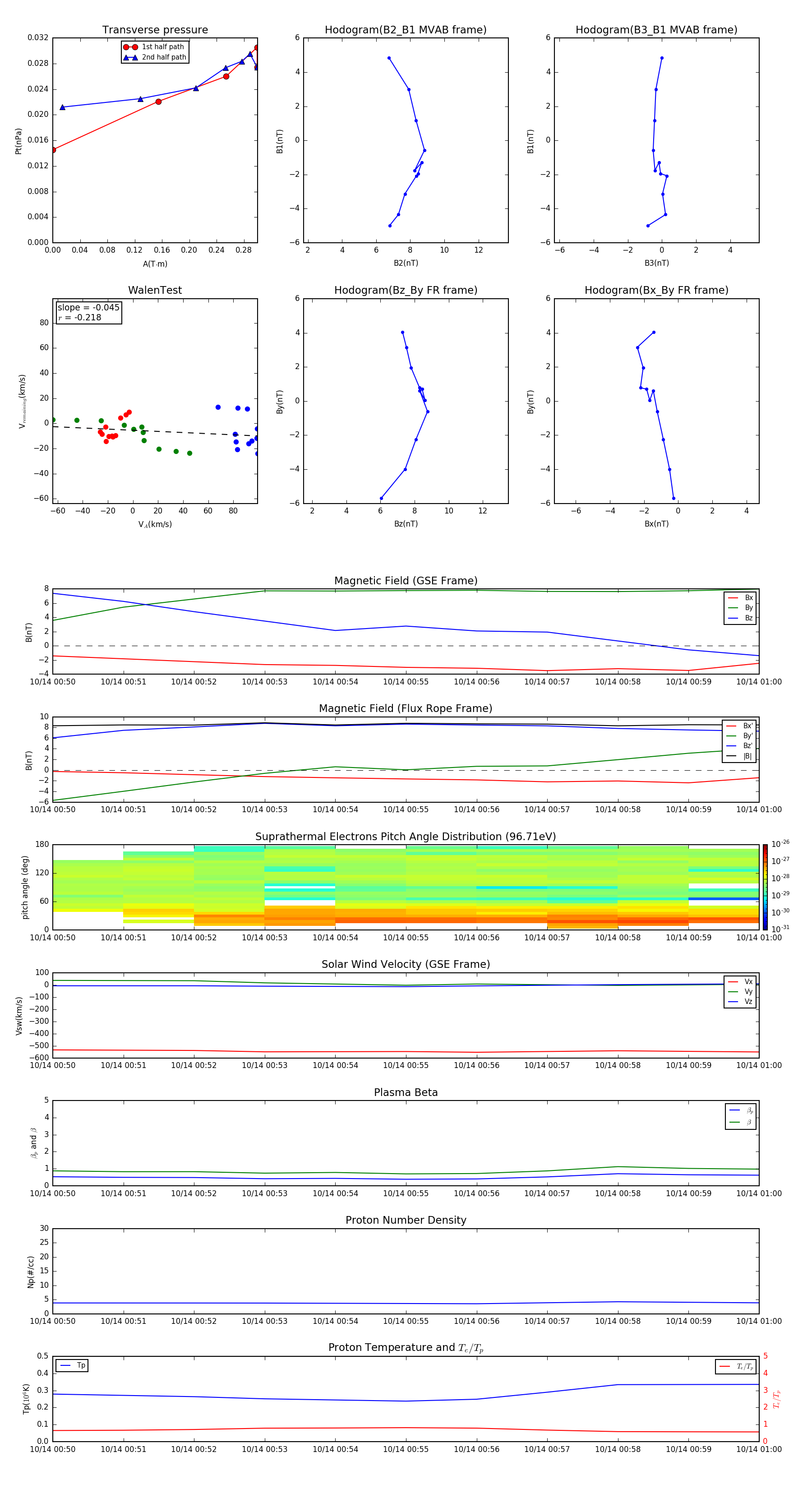Click the 'pitch angle (deg)' axis label
Viewport: 812px width, 1489px height.
[x=25, y=887]
